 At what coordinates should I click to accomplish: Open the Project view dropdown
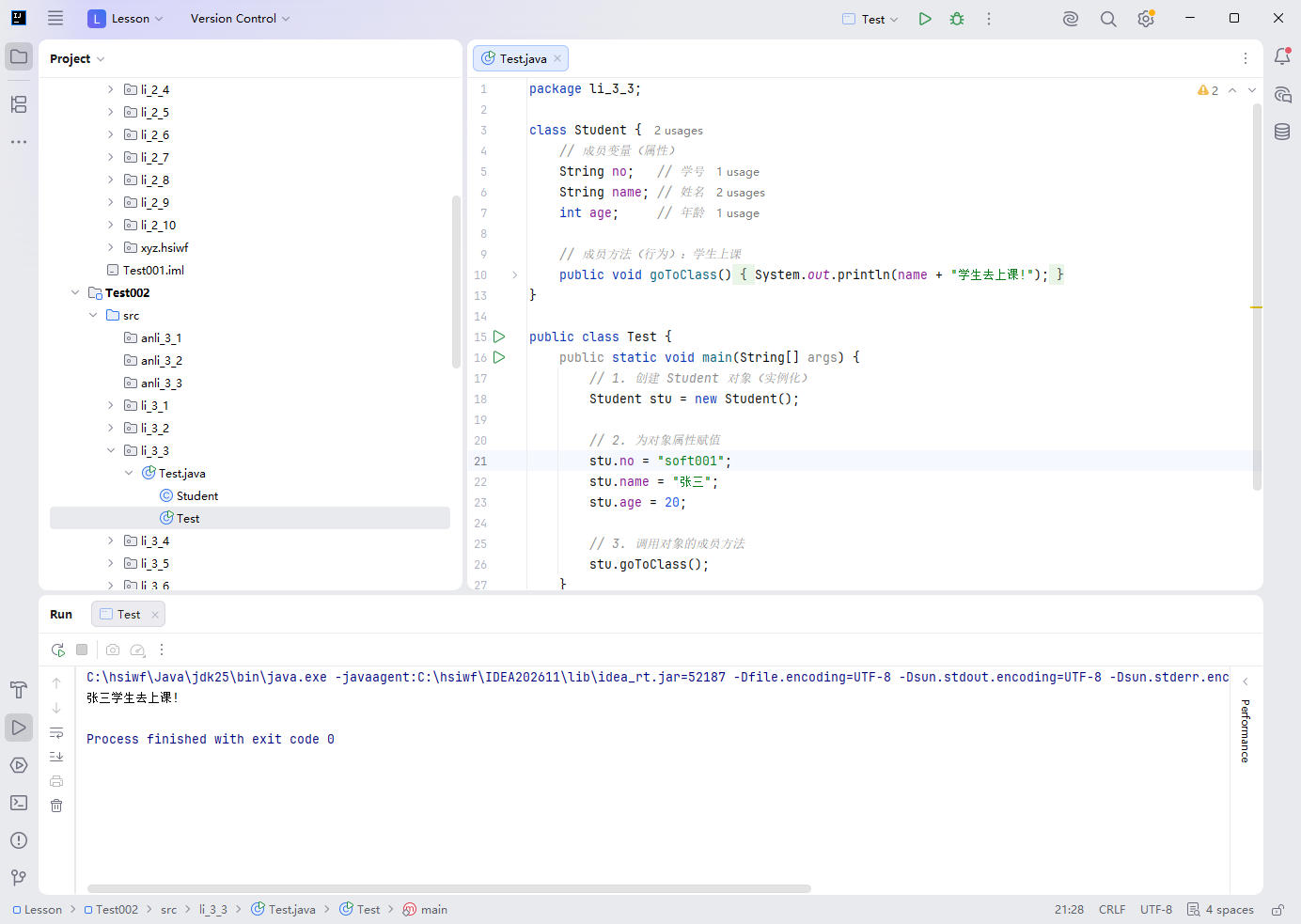(77, 58)
